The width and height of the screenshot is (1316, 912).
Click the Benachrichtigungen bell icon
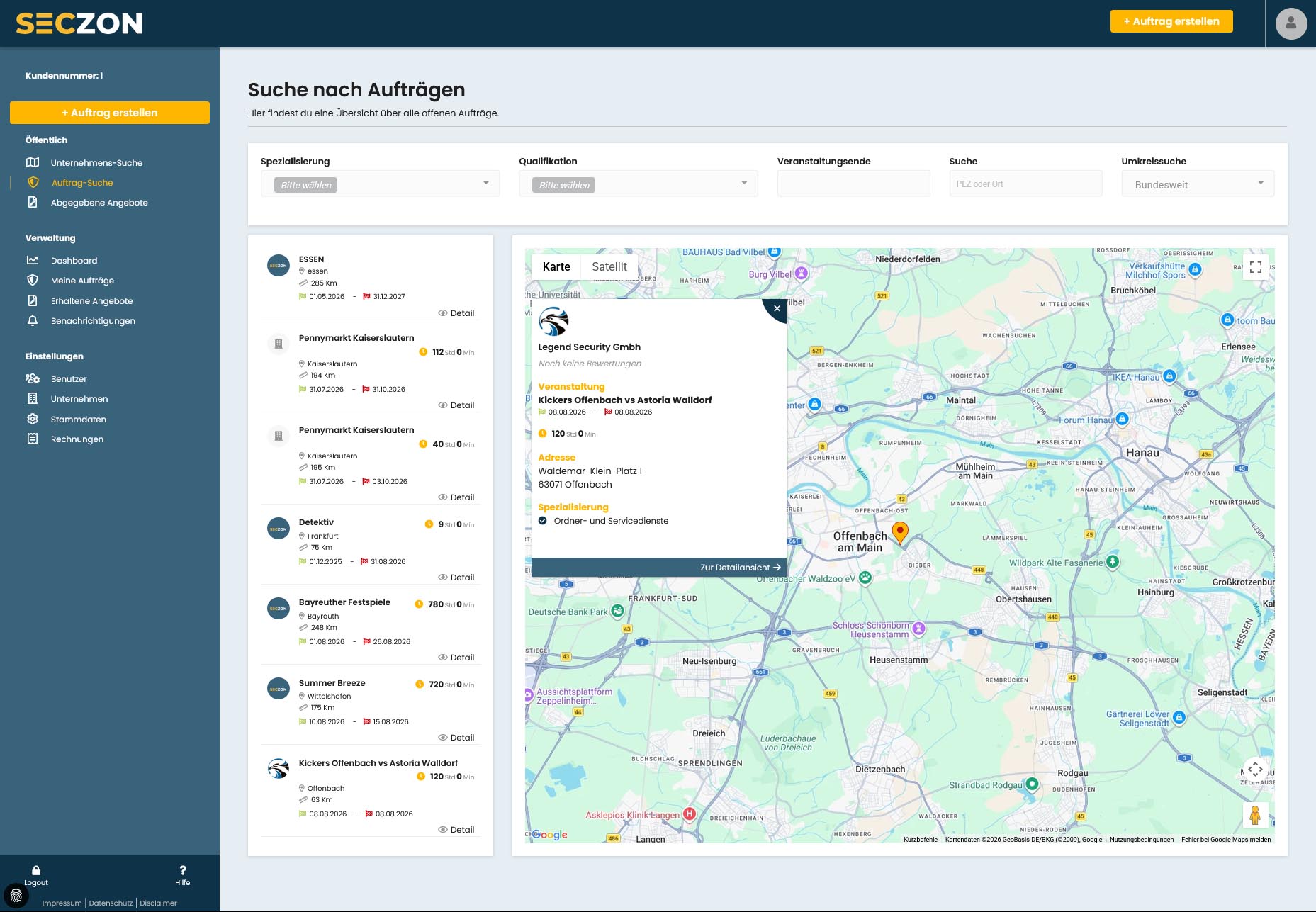pos(33,320)
